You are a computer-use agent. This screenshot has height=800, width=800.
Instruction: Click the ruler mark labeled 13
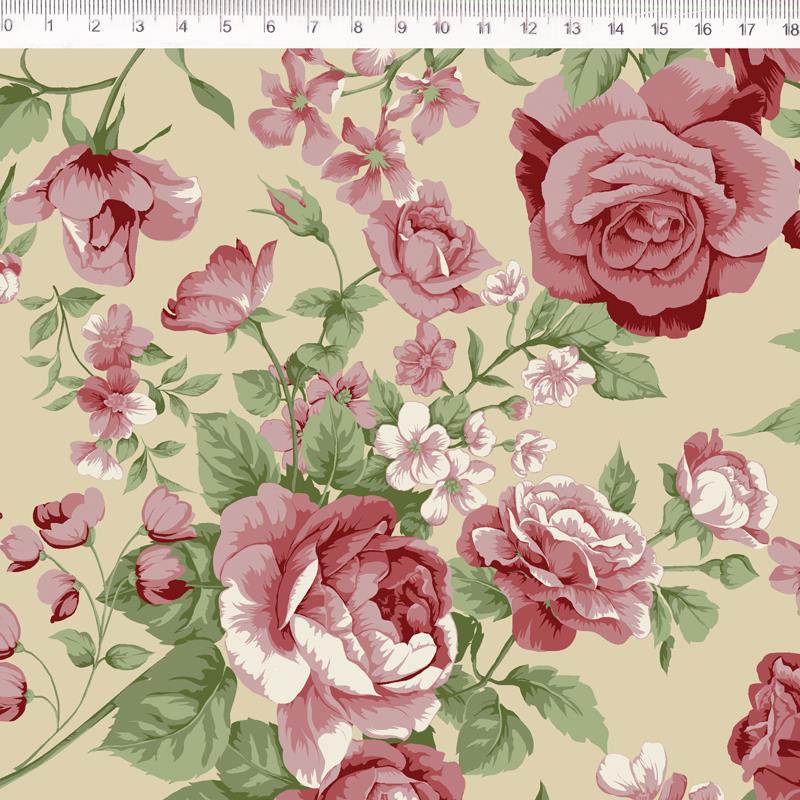tap(573, 28)
